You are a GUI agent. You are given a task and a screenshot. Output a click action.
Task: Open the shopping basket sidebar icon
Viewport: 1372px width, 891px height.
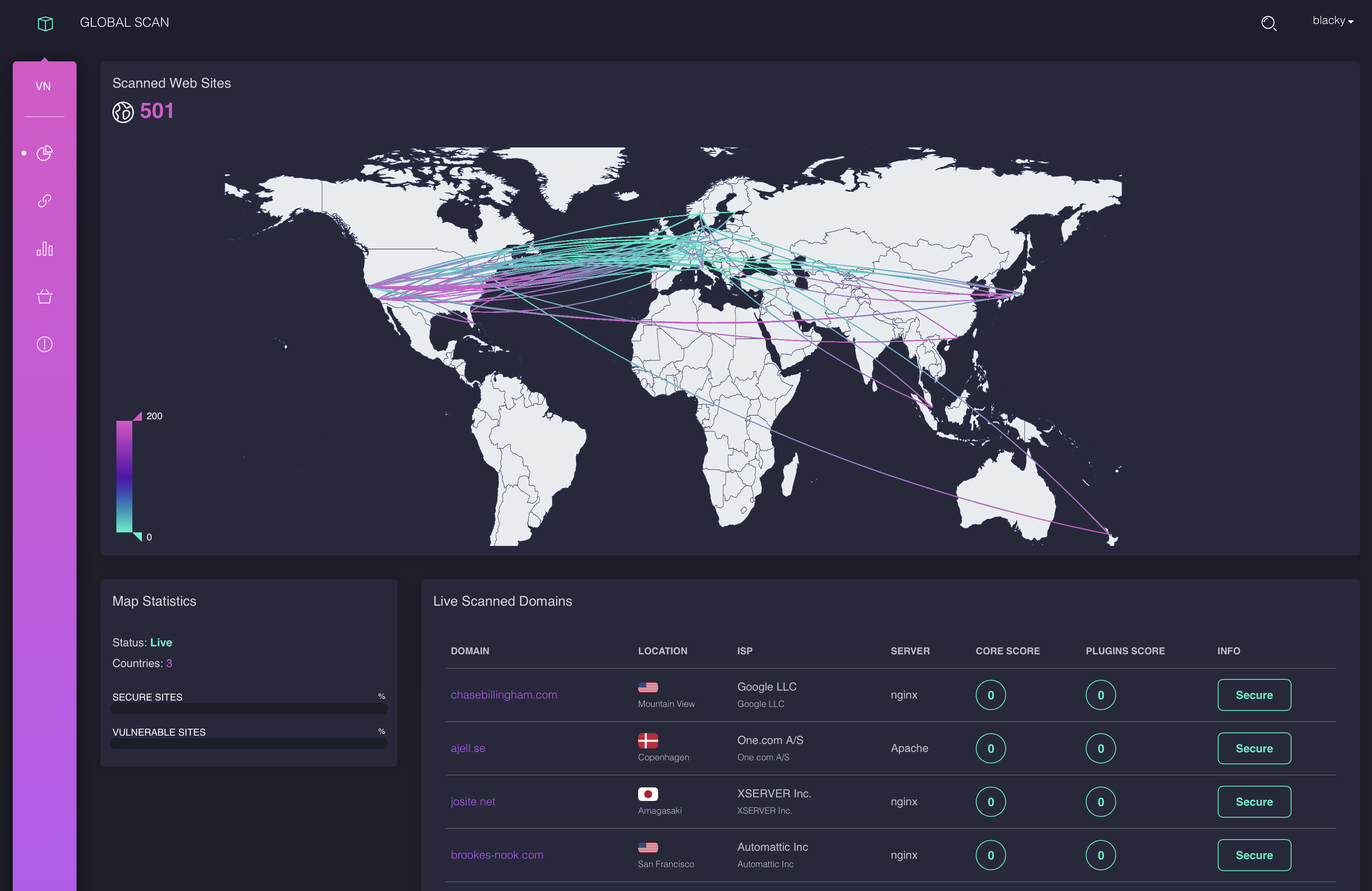[x=44, y=296]
